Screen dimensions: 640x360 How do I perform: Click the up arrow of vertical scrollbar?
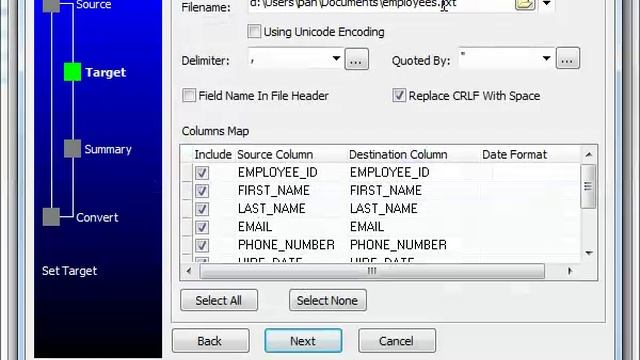[x=589, y=155]
